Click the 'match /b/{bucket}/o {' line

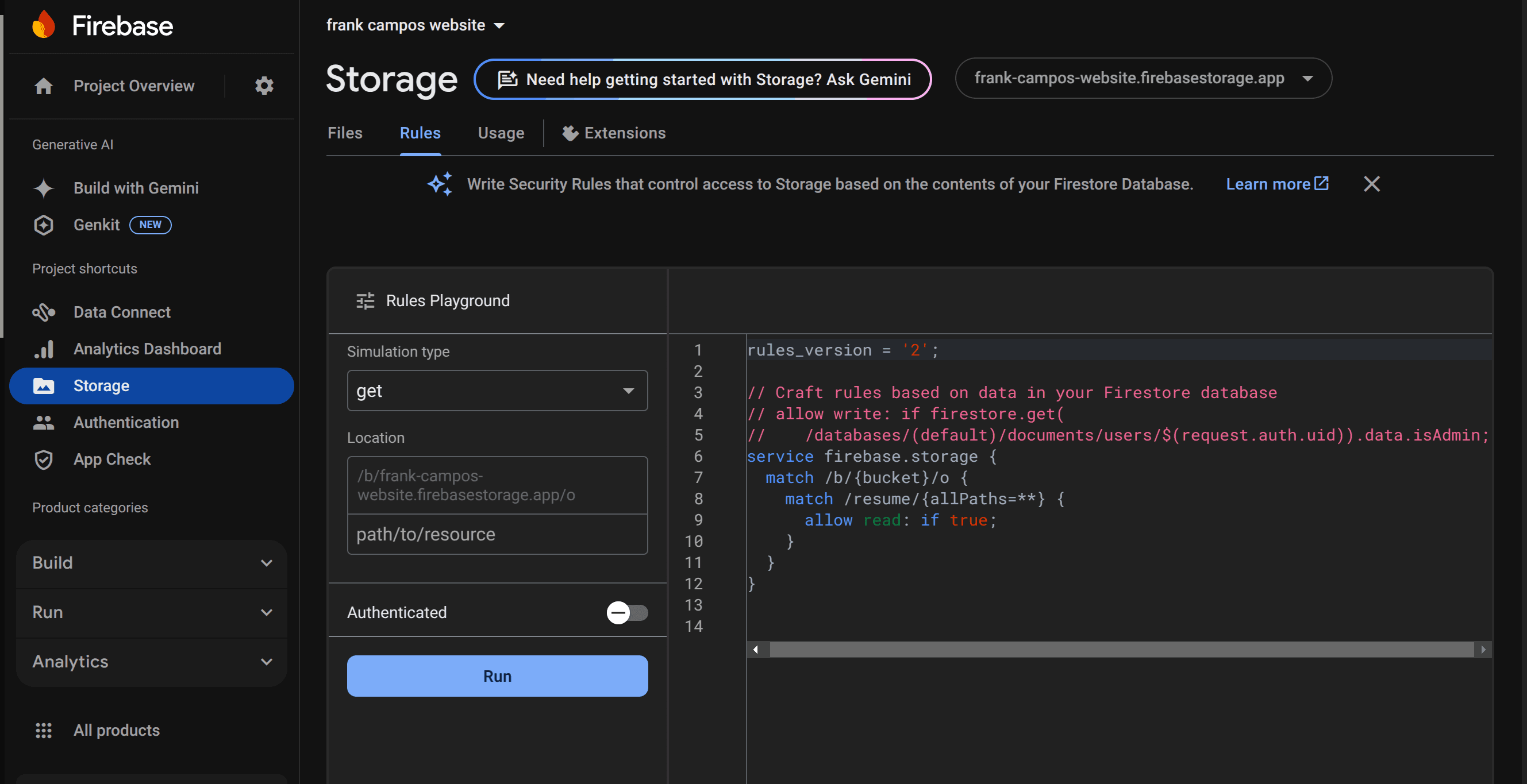click(866, 478)
